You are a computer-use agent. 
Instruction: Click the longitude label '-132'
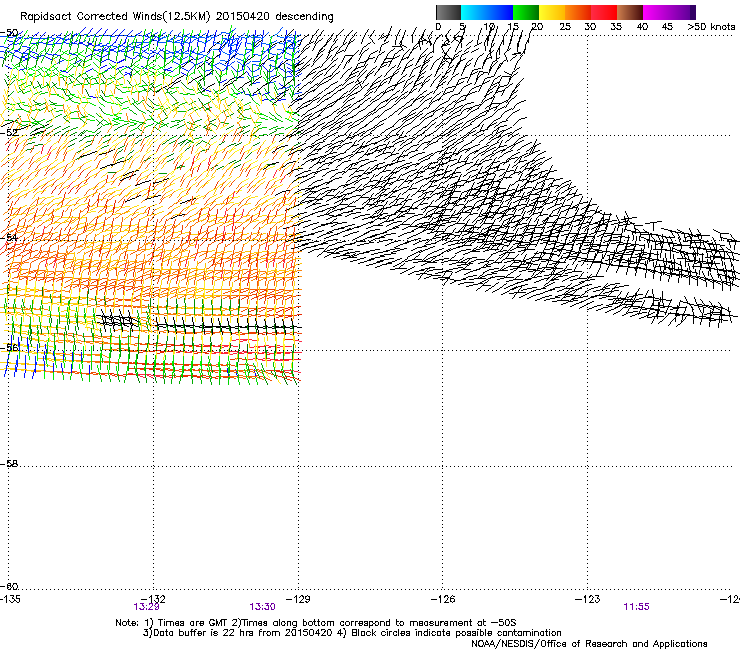pyautogui.click(x=153, y=599)
